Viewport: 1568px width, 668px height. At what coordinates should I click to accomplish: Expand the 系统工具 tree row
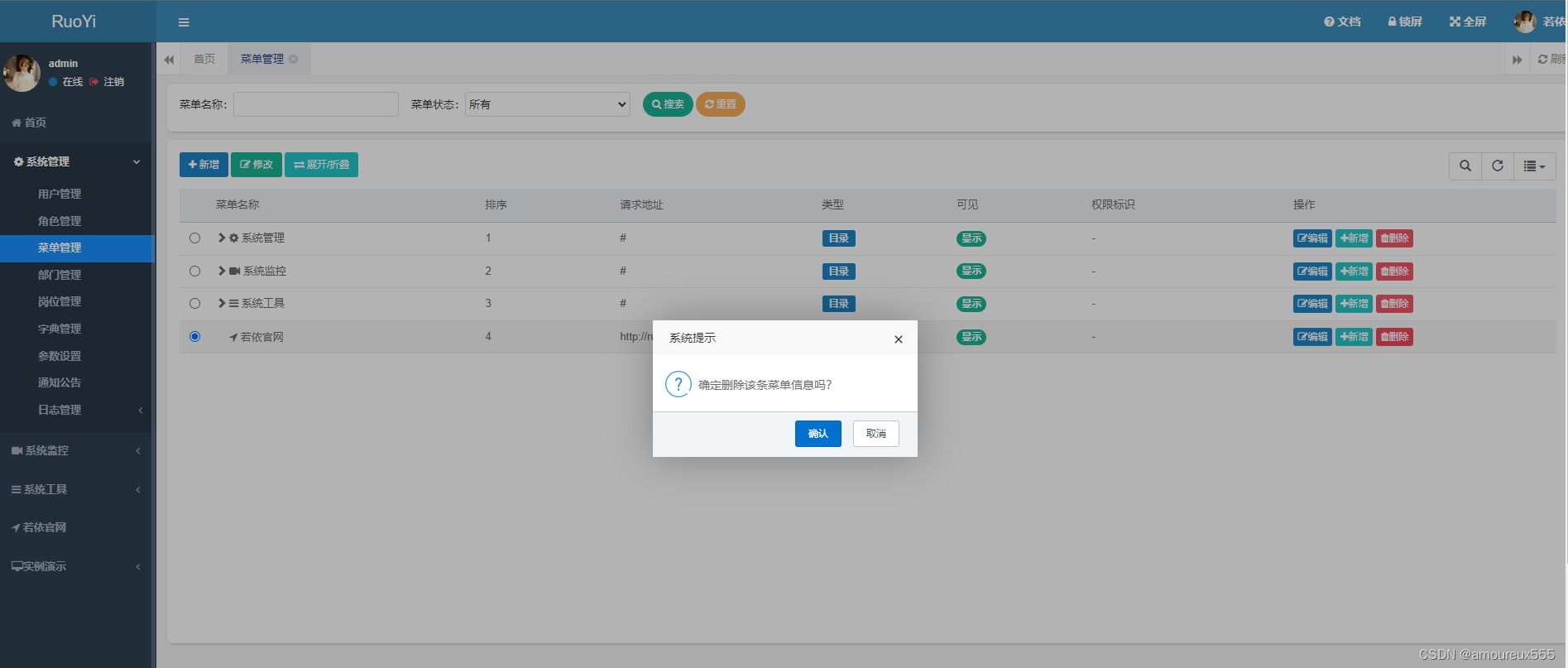pos(222,303)
